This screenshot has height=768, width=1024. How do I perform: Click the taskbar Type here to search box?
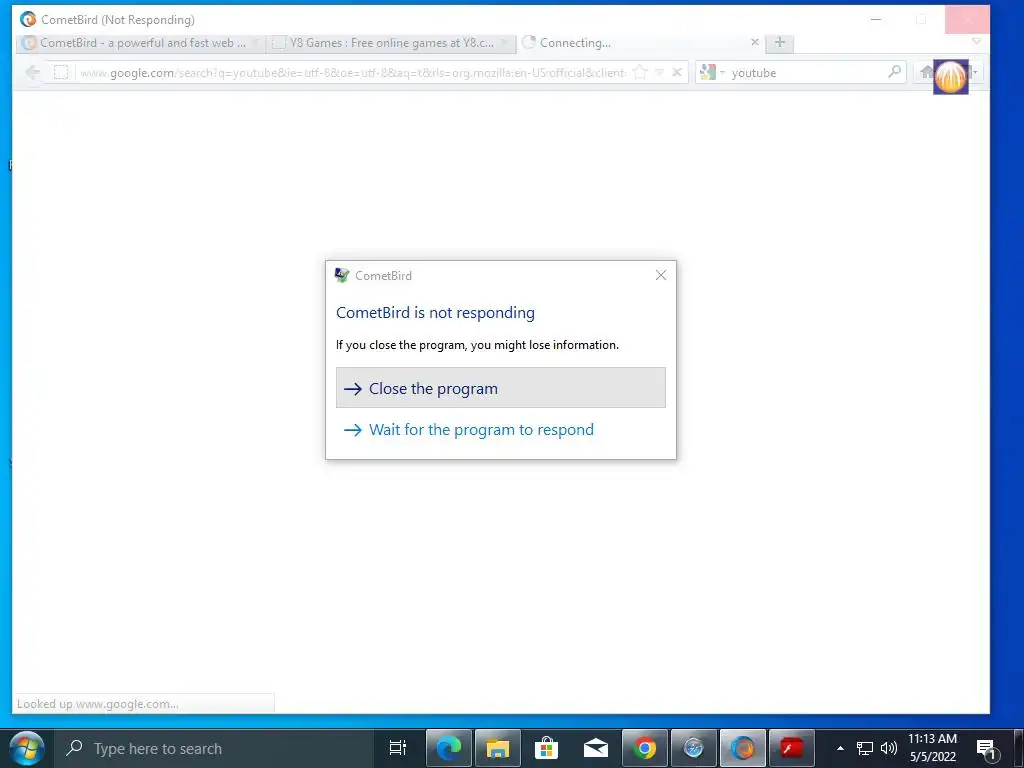click(212, 748)
